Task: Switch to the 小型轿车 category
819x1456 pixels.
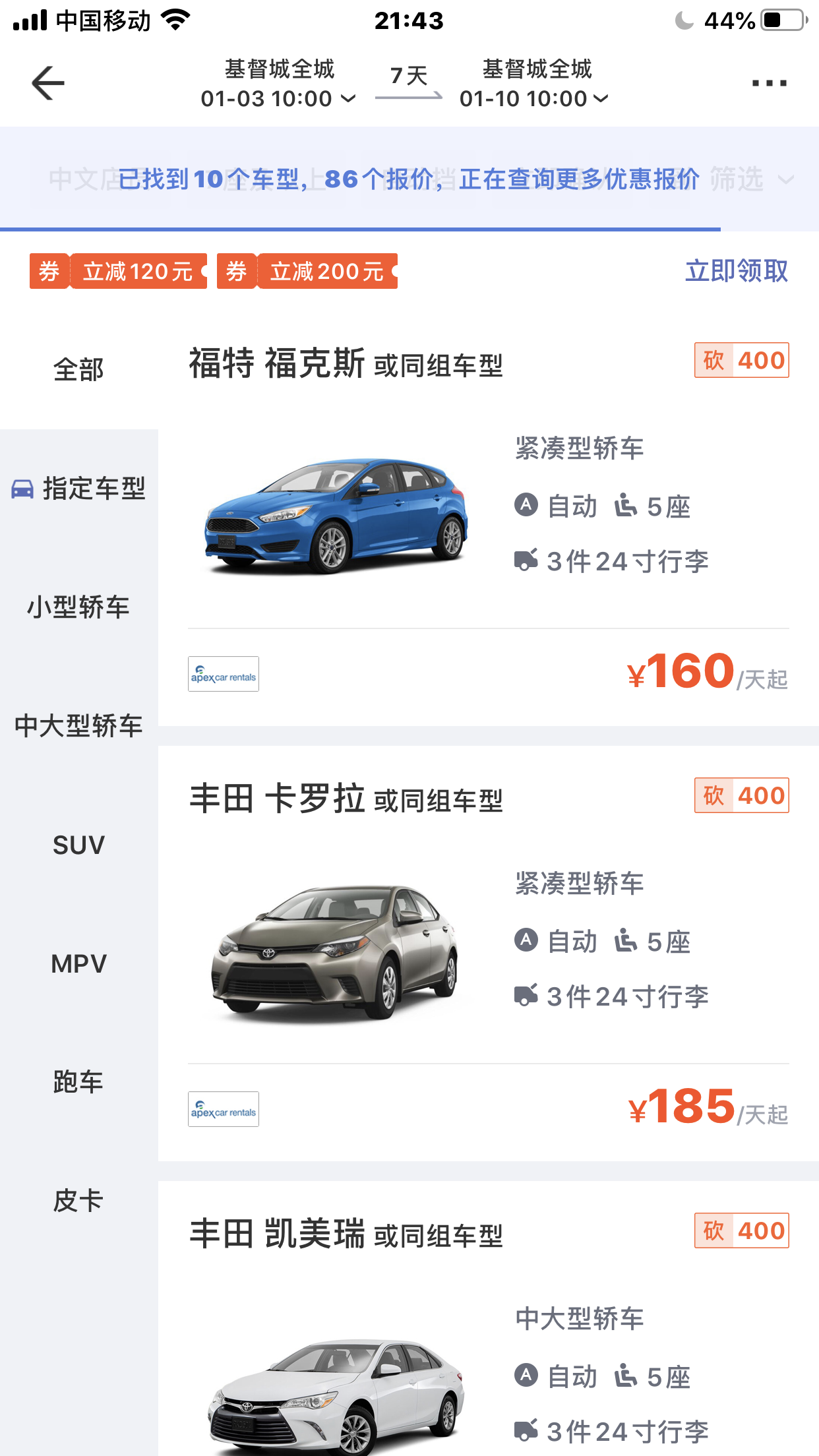Action: [78, 607]
